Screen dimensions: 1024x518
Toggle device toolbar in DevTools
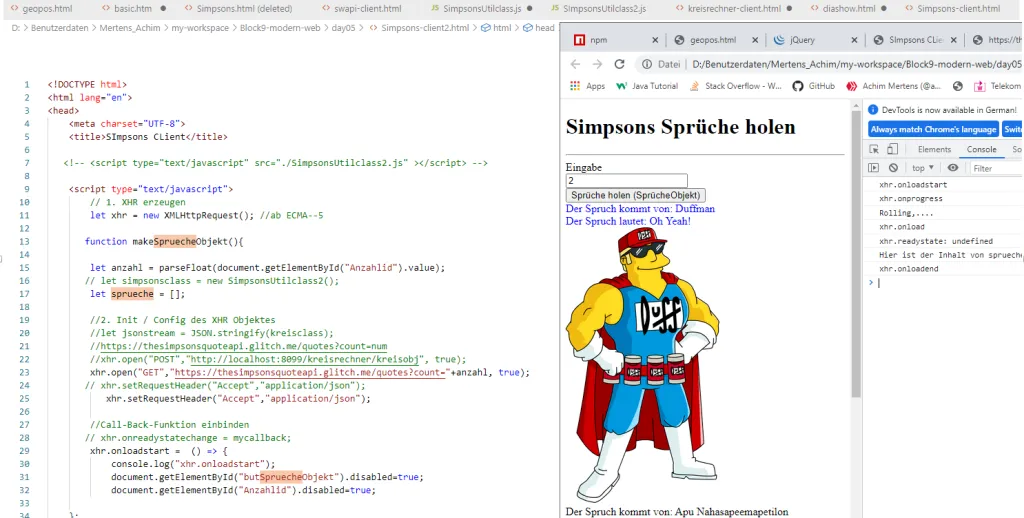pos(893,150)
